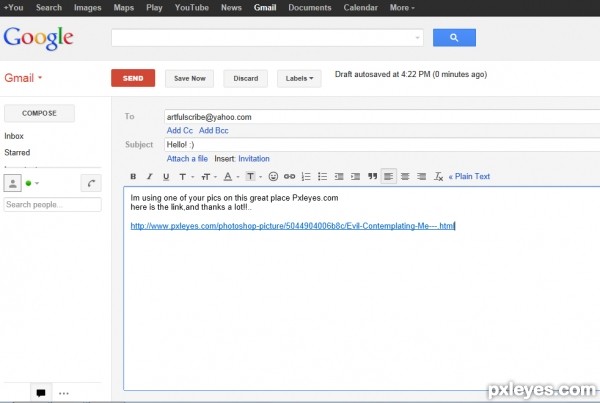Screen dimensions: 600x403
Task: Open the text highlight color T icon
Action: [250, 176]
